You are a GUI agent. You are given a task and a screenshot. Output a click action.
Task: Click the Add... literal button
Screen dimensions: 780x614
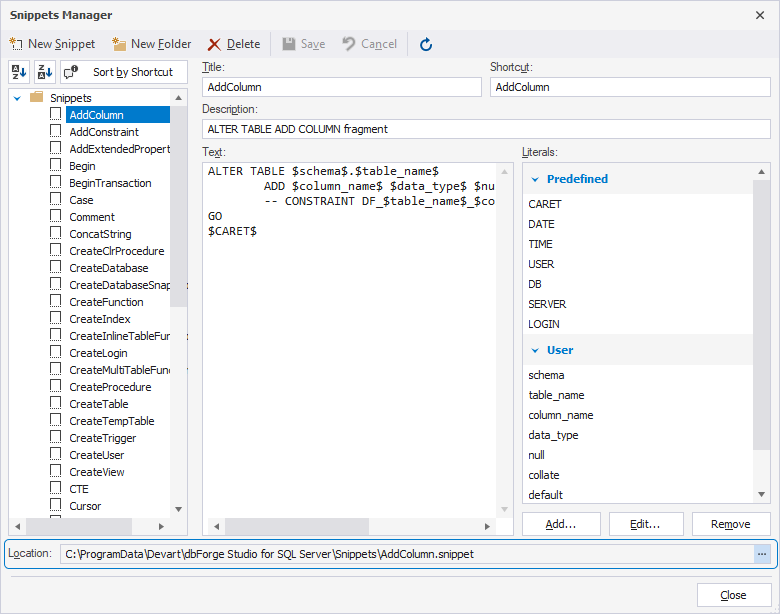point(561,524)
